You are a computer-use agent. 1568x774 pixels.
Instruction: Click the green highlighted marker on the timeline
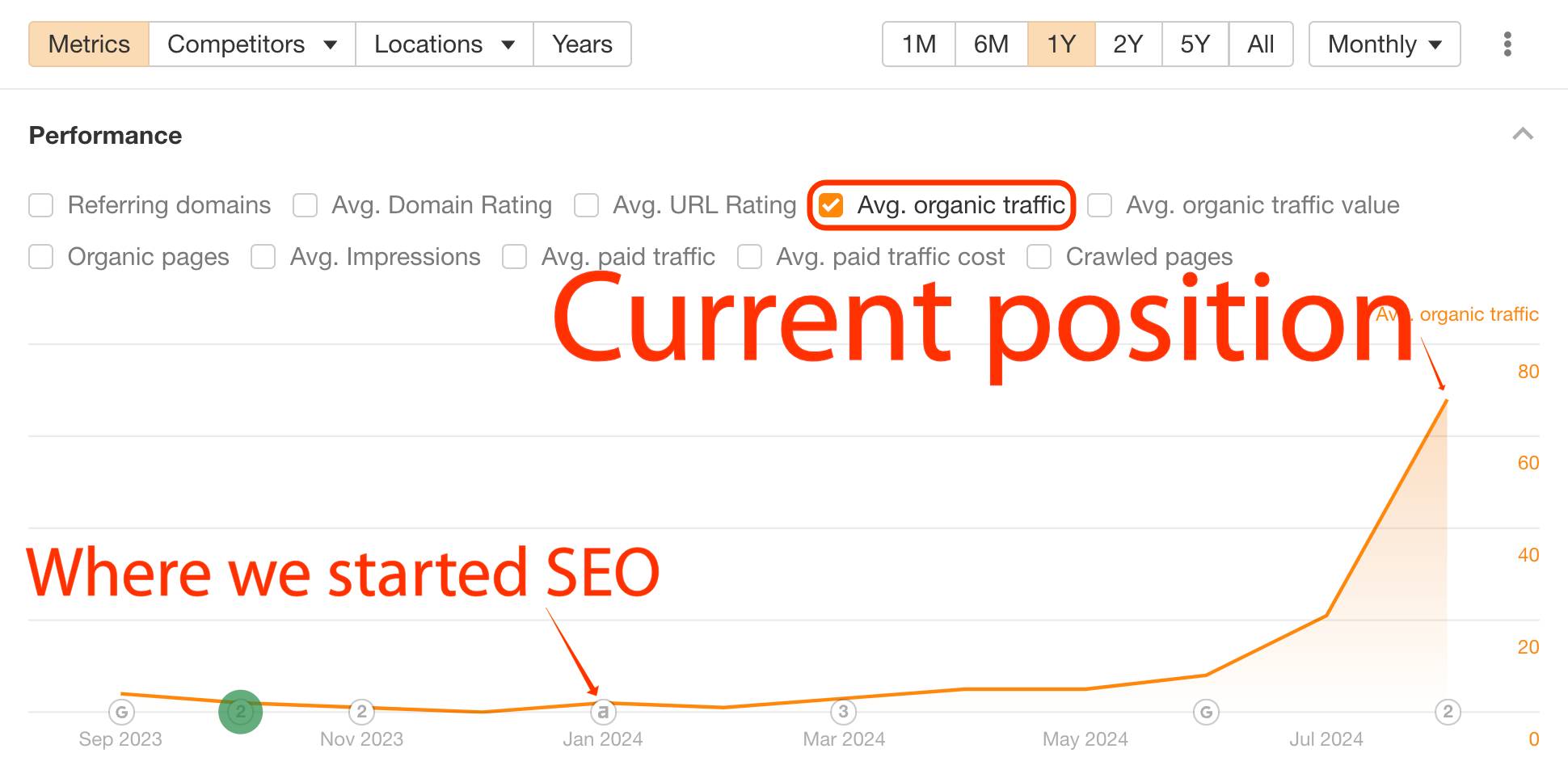(240, 712)
